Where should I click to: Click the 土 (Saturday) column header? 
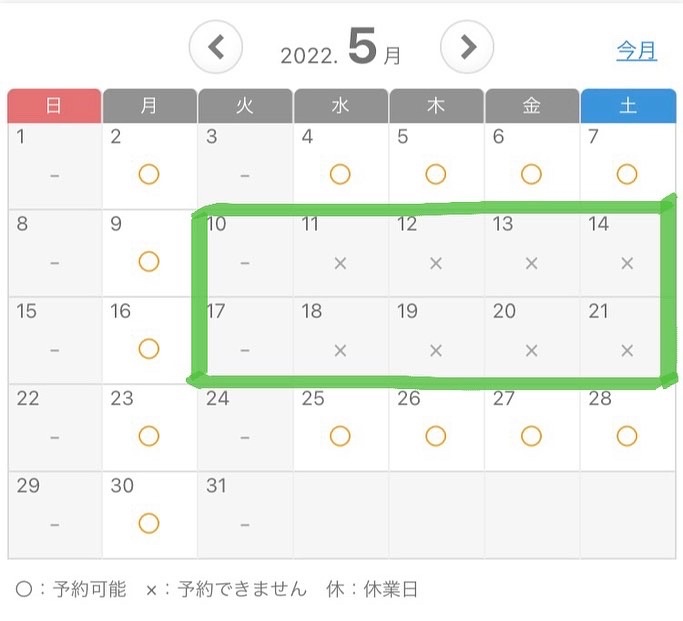[627, 106]
